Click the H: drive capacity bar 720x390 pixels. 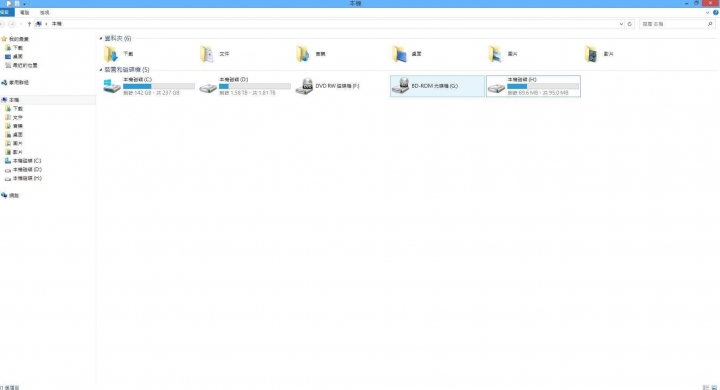(543, 86)
